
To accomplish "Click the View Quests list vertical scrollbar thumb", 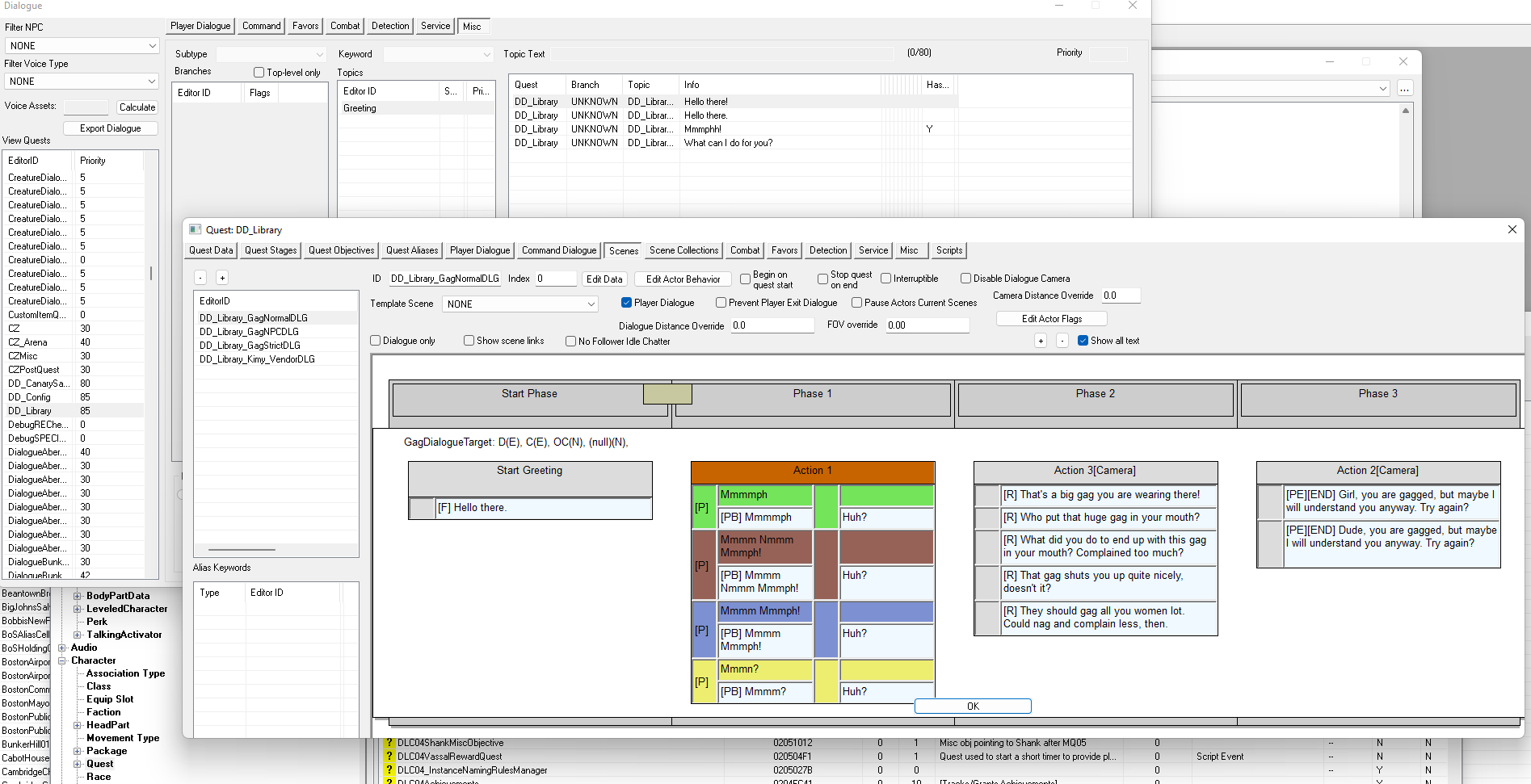I will click(151, 273).
